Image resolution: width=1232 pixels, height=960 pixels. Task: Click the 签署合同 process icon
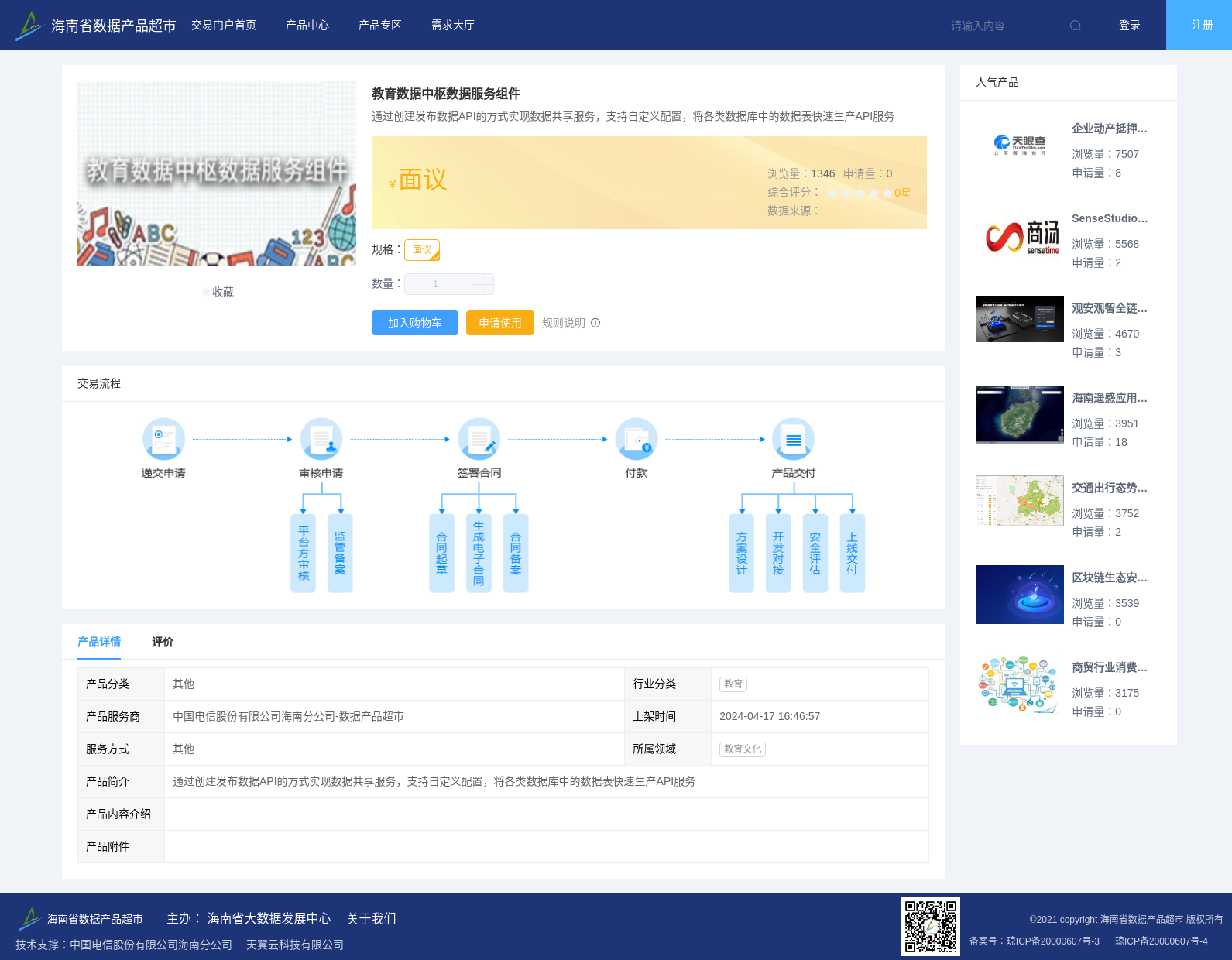(479, 439)
